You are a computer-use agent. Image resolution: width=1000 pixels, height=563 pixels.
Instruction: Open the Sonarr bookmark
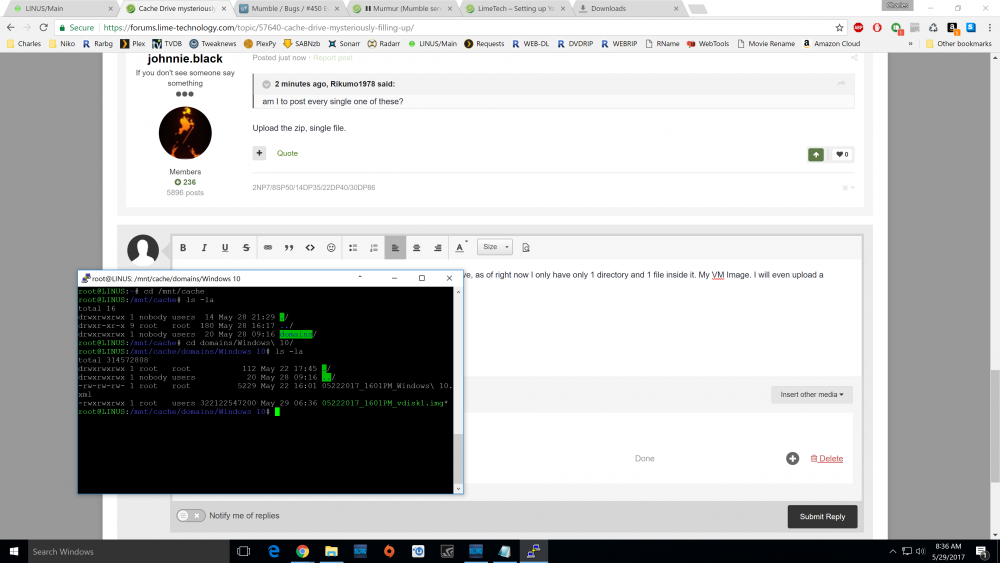[344, 43]
